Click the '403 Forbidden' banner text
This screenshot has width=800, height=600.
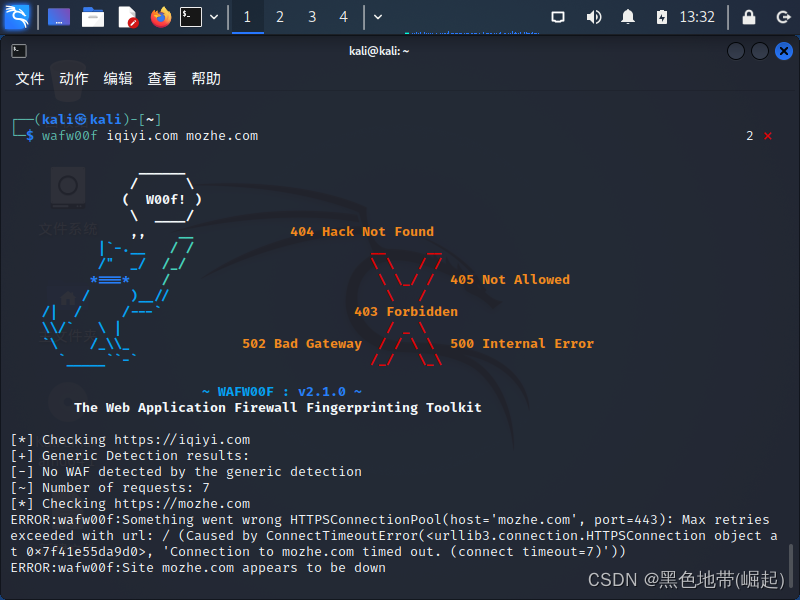coord(406,311)
